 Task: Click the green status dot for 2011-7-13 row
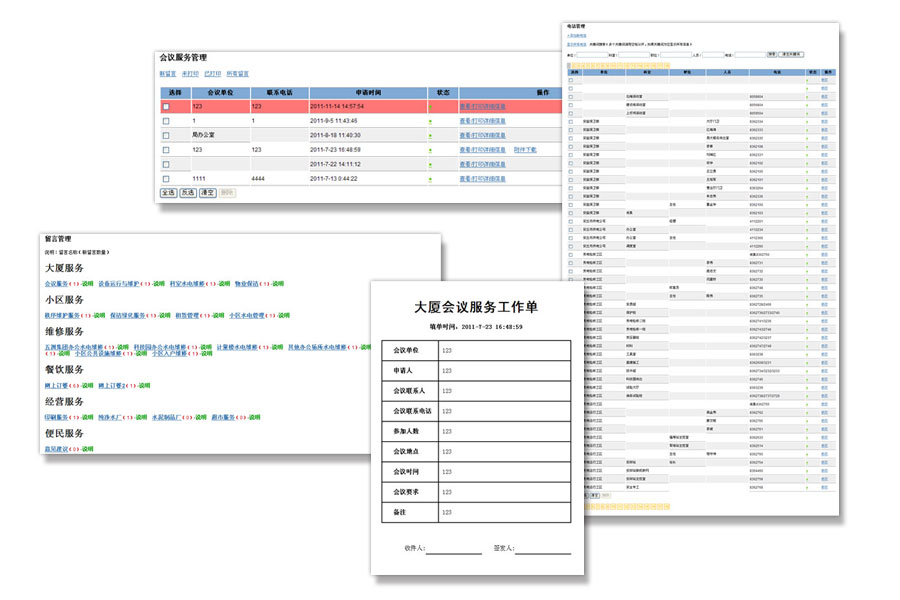pyautogui.click(x=430, y=179)
